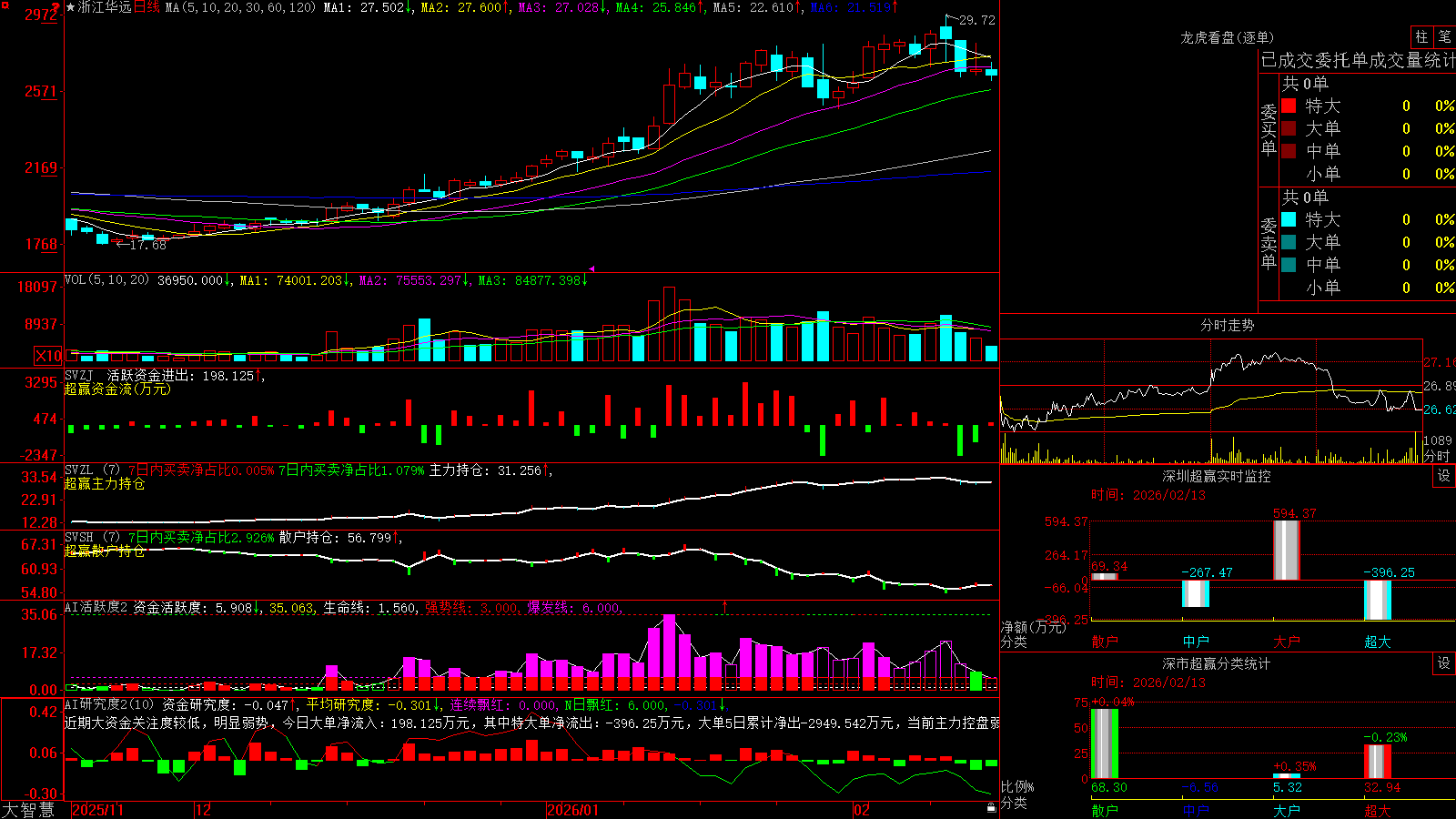This screenshot has height=819, width=1456.
Task: Click the 超赢主力持仓 label
Action: [x=105, y=483]
